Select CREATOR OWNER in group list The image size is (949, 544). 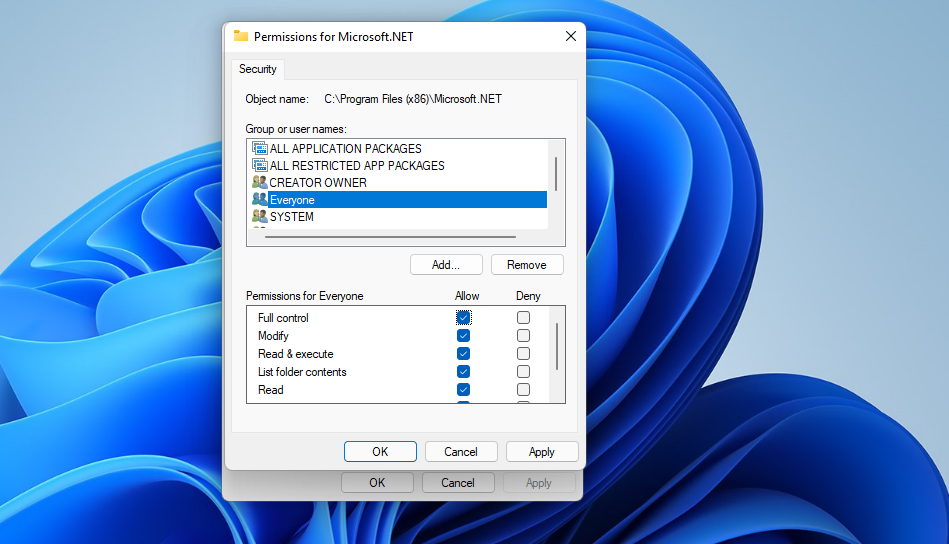coord(399,182)
